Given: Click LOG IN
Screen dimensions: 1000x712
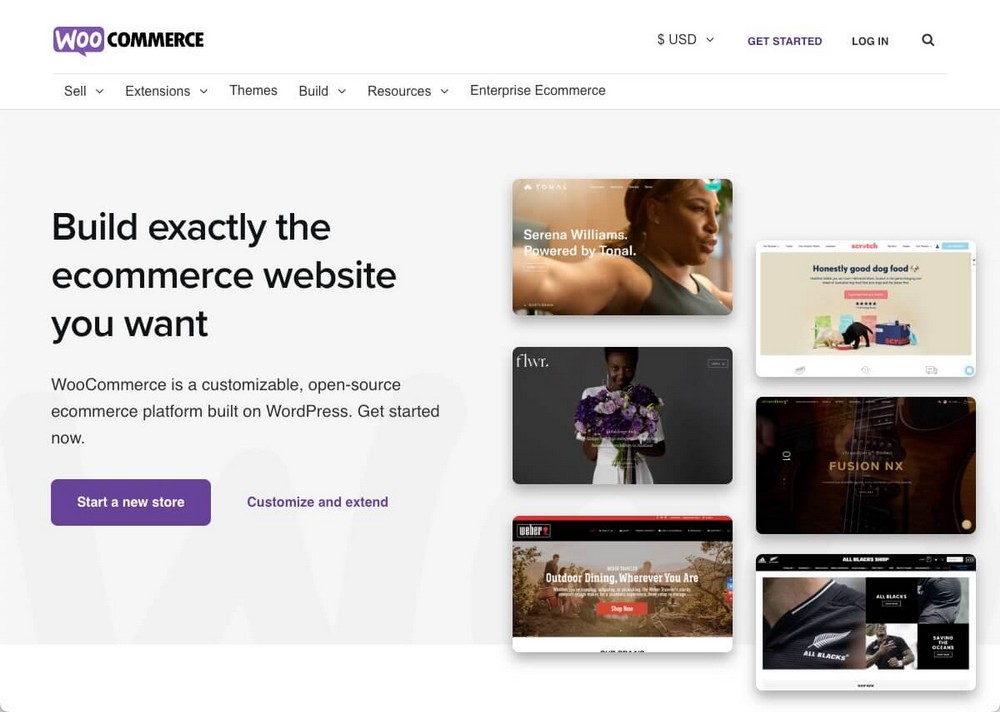Looking at the screenshot, I should click(x=869, y=41).
